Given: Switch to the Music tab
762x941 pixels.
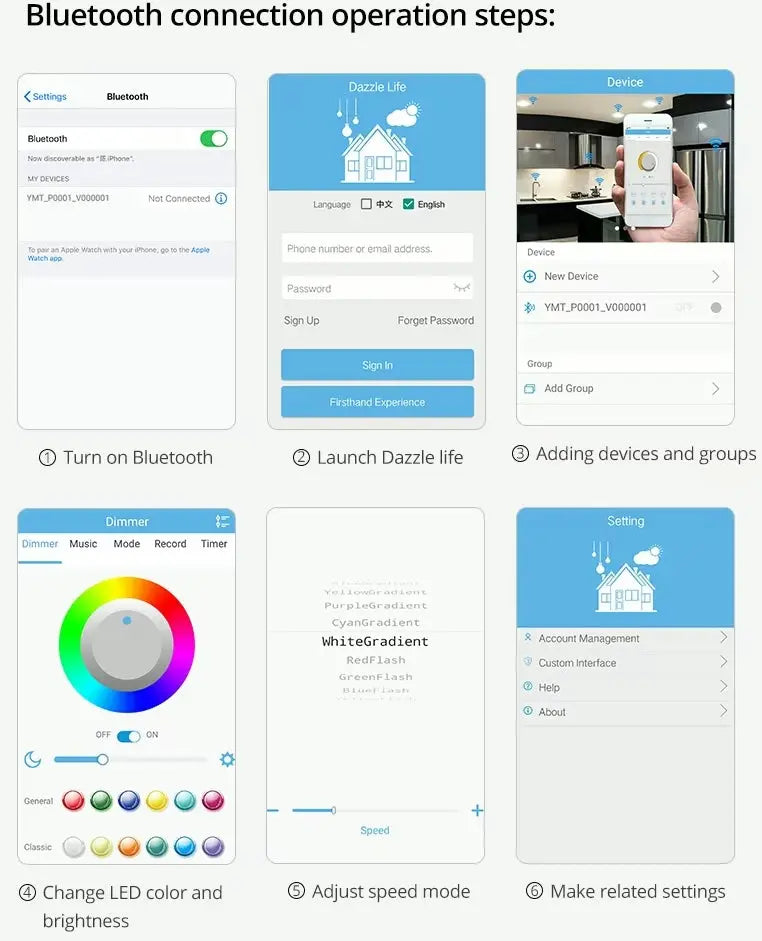Looking at the screenshot, I should 83,544.
